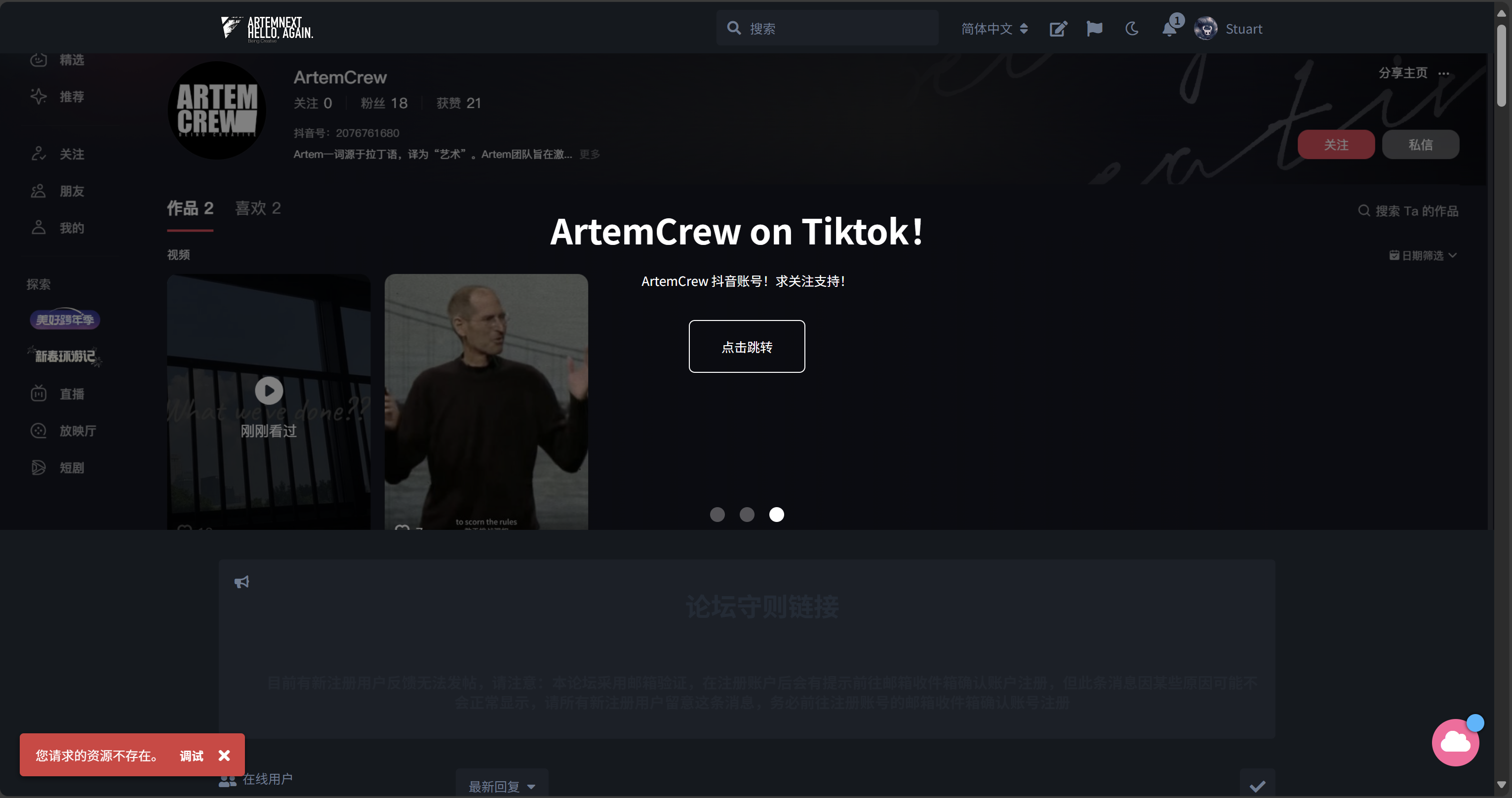
Task: Open the 关注 sidebar item
Action: click(x=58, y=155)
